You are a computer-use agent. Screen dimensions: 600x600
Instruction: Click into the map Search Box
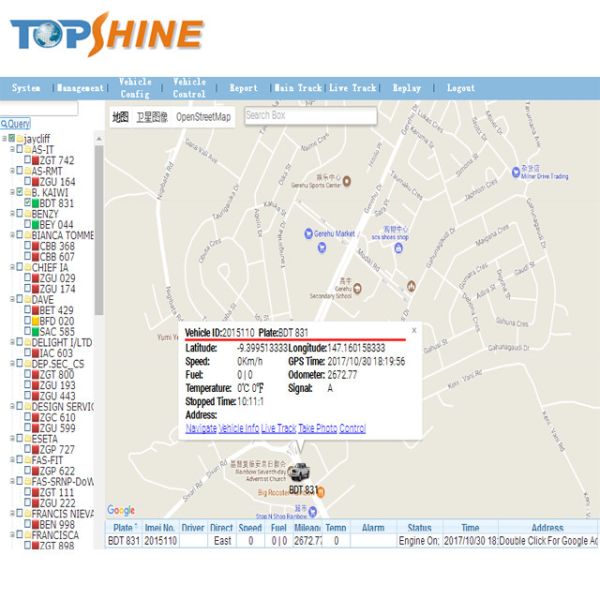point(310,115)
